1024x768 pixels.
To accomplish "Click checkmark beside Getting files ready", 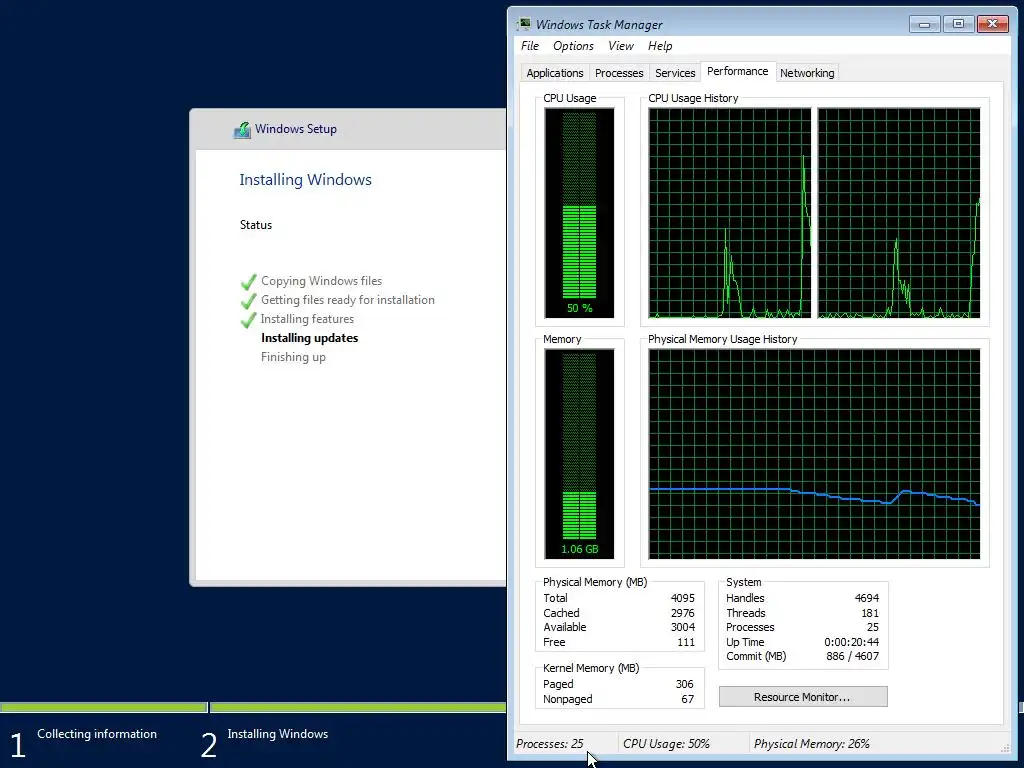I will 248,300.
